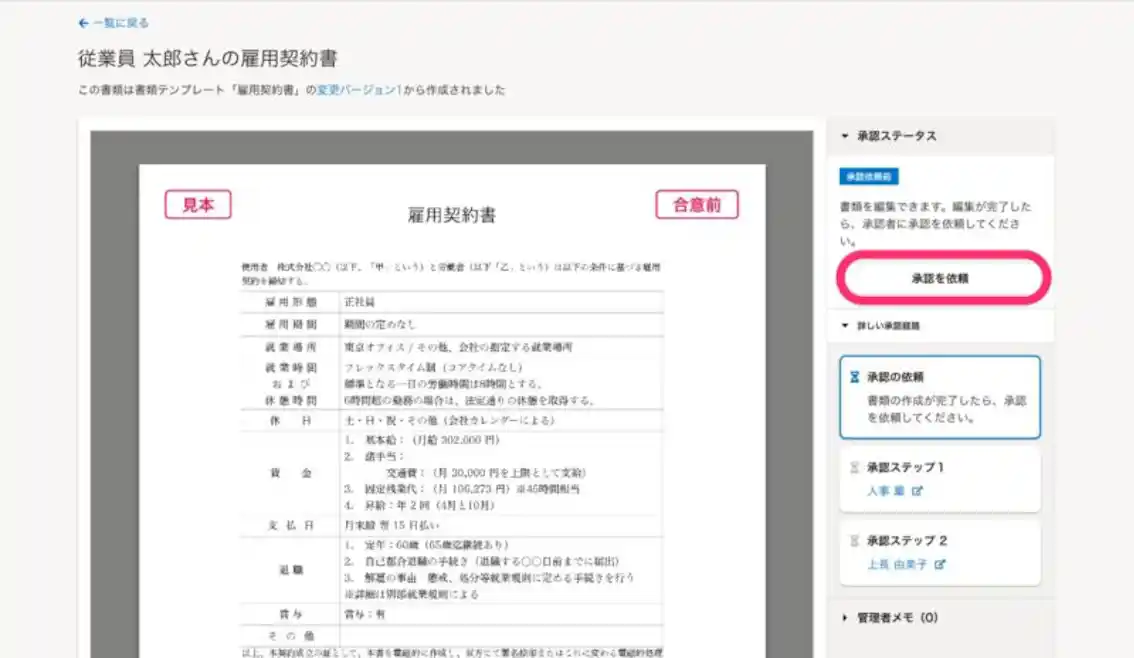The height and width of the screenshot is (658, 1134).
Task: Select the 承認の依頼 step card description
Action: point(946,409)
